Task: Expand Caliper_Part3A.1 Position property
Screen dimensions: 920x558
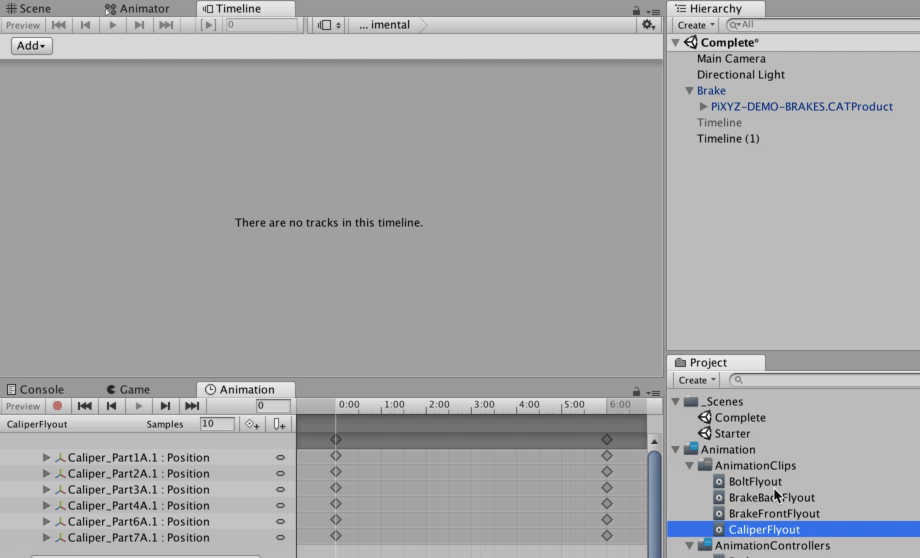Action: tap(46, 490)
